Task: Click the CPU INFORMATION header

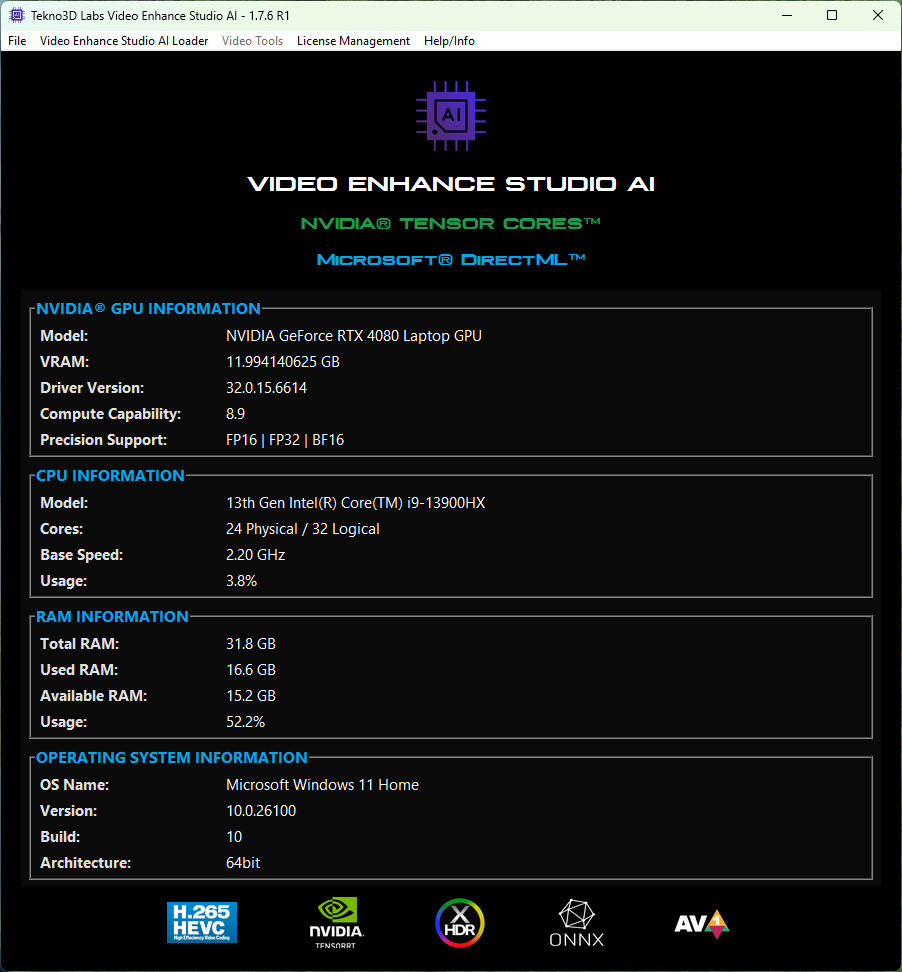Action: (x=110, y=475)
